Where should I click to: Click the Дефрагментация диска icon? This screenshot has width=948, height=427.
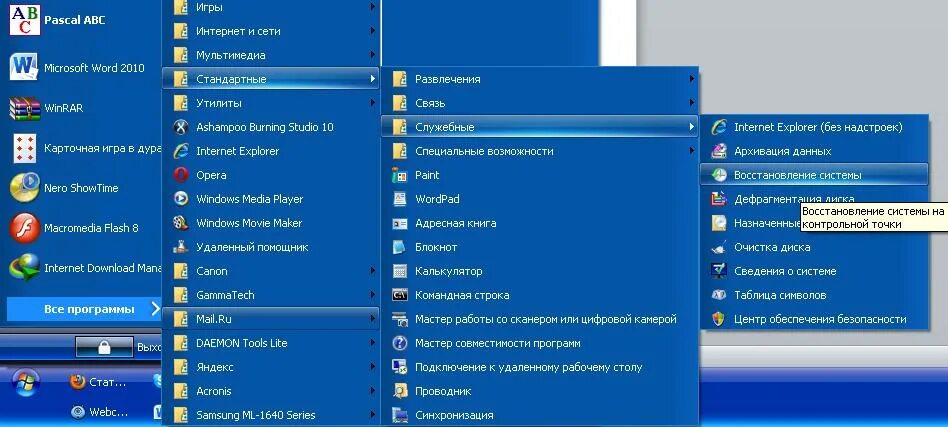pos(719,199)
